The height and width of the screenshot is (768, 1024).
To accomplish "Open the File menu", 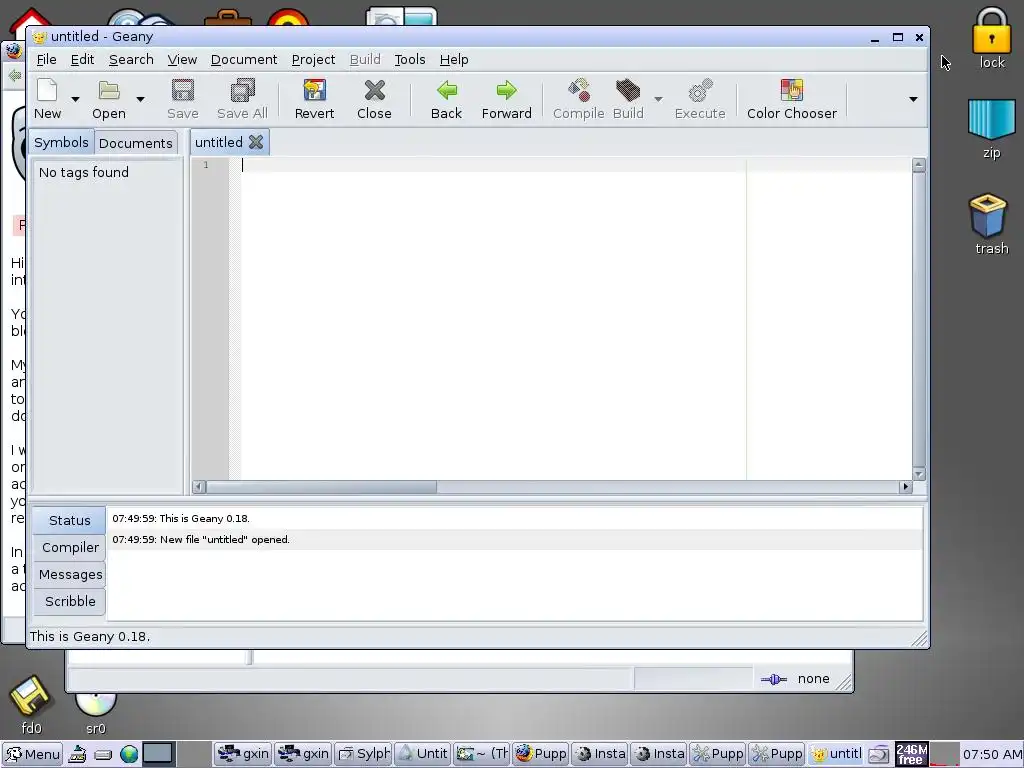I will [46, 59].
